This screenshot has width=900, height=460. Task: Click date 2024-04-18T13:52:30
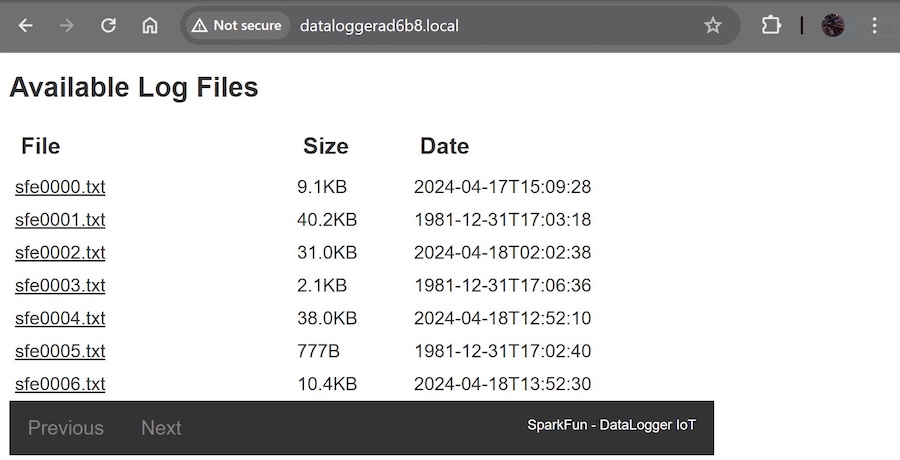[502, 384]
